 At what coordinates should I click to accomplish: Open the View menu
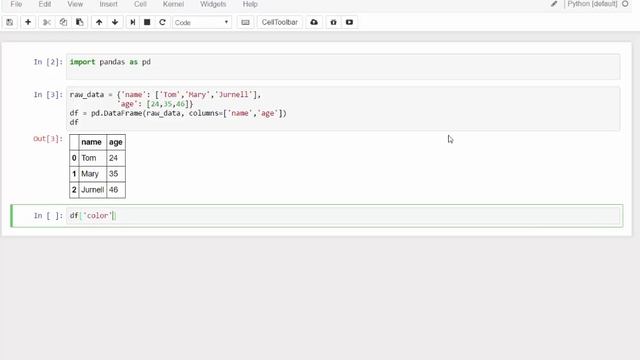(75, 4)
